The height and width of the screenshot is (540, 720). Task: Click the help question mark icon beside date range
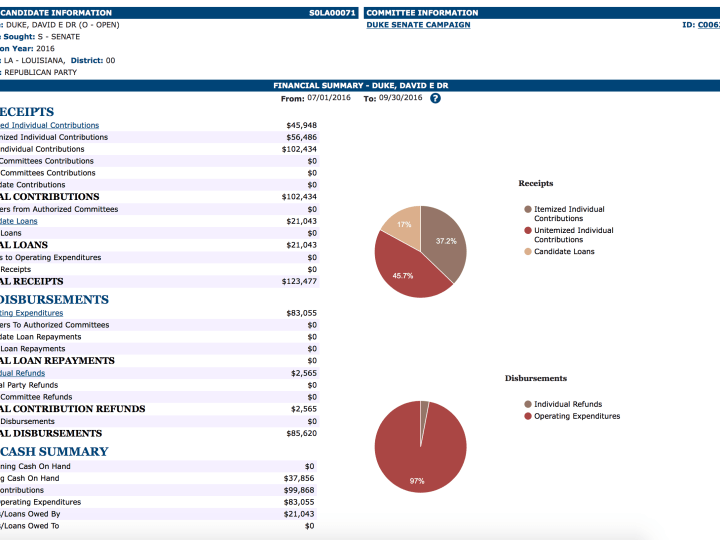[435, 99]
